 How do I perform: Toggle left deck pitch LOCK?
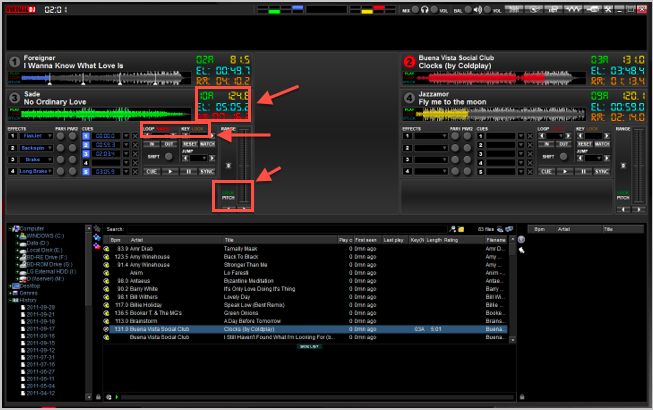[228, 192]
